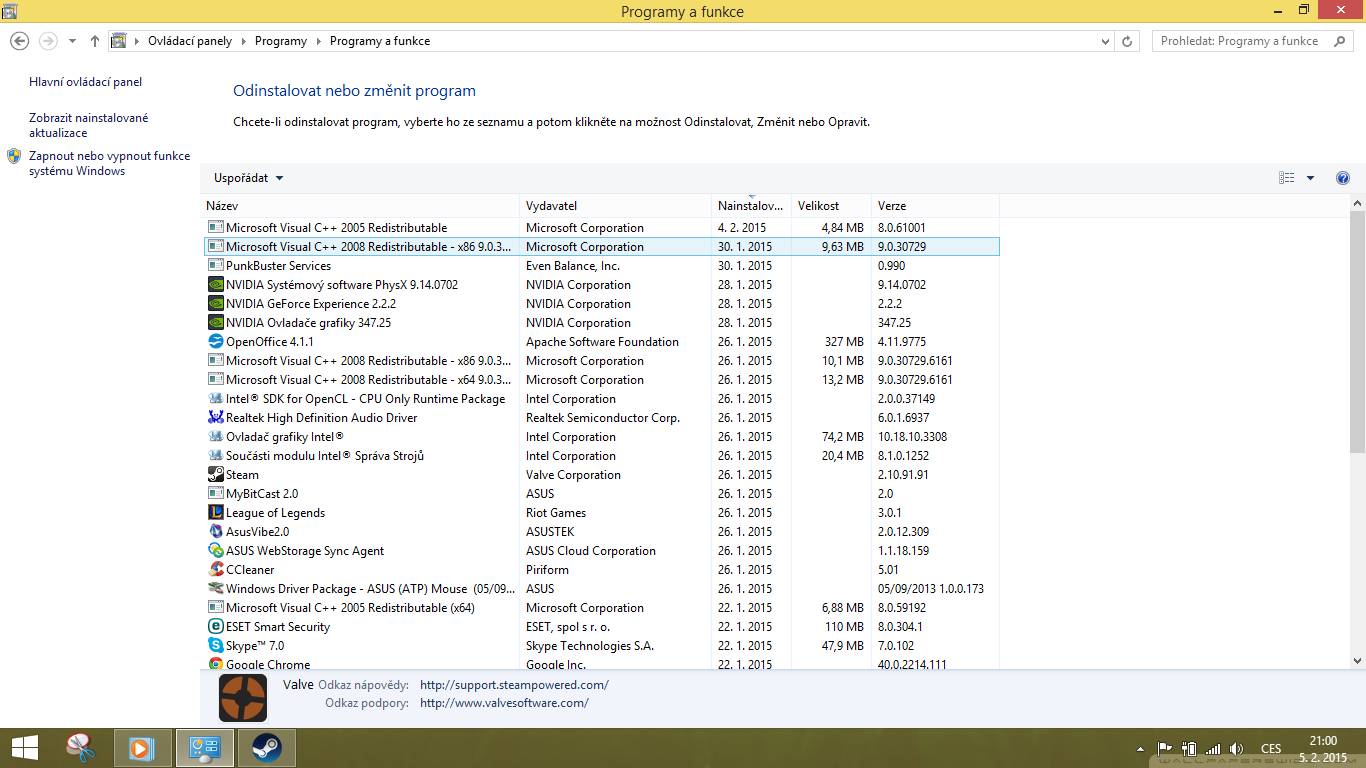
Task: Click the refresh button in address bar
Action: point(1127,41)
